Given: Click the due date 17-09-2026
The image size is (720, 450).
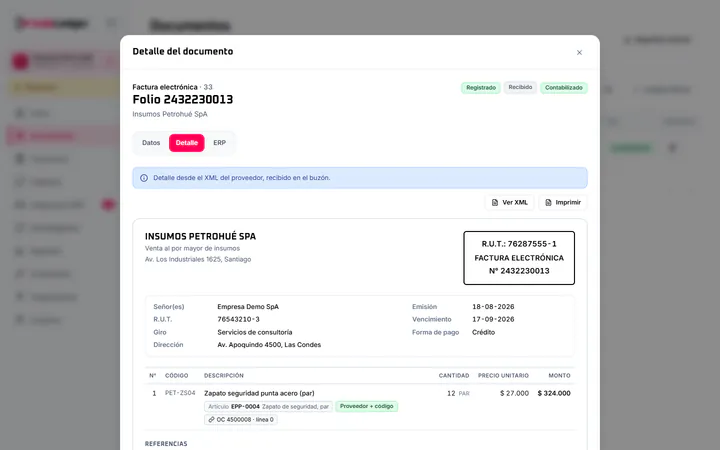Looking at the screenshot, I should pyautogui.click(x=493, y=319).
